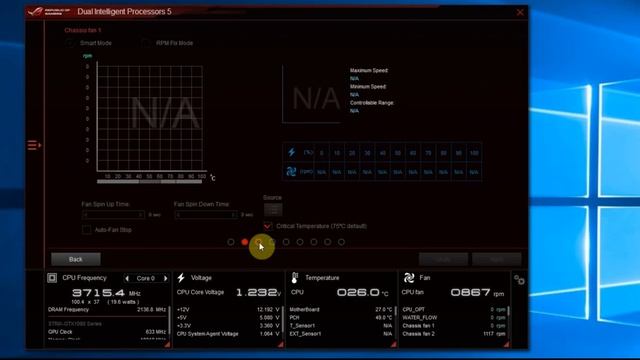Click the Chassis fan 1 heading
Screen dimensions: 640x360
point(83,30)
